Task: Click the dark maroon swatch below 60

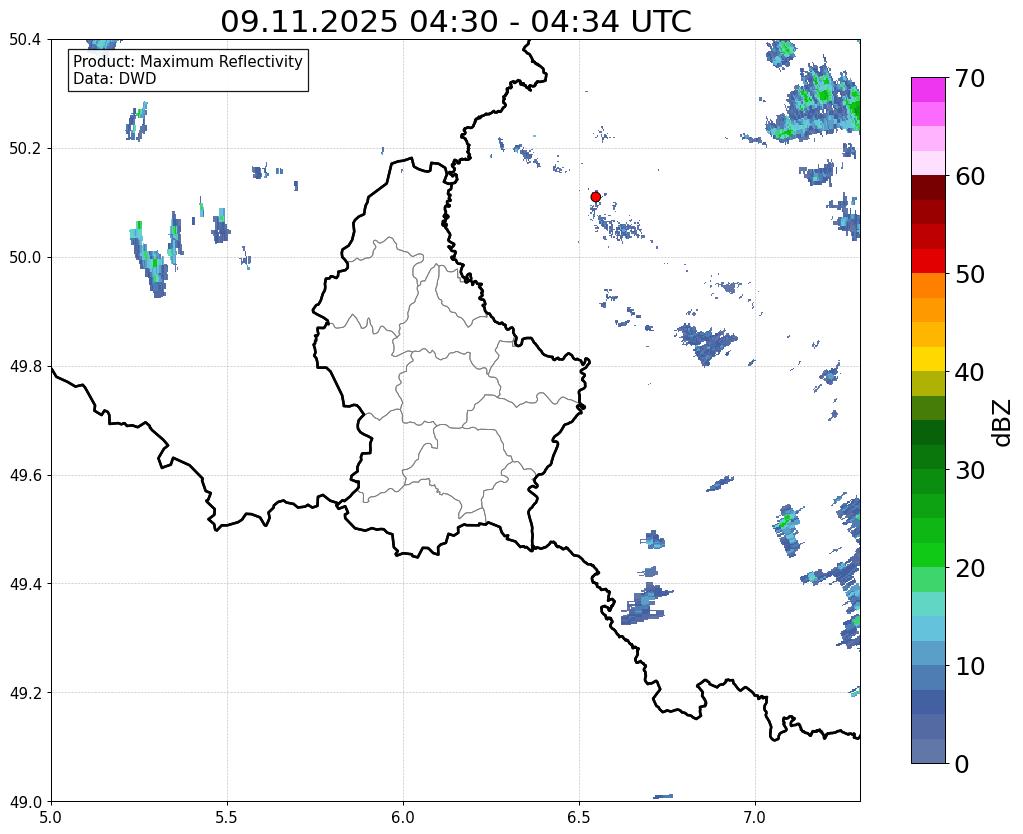Action: pos(928,188)
